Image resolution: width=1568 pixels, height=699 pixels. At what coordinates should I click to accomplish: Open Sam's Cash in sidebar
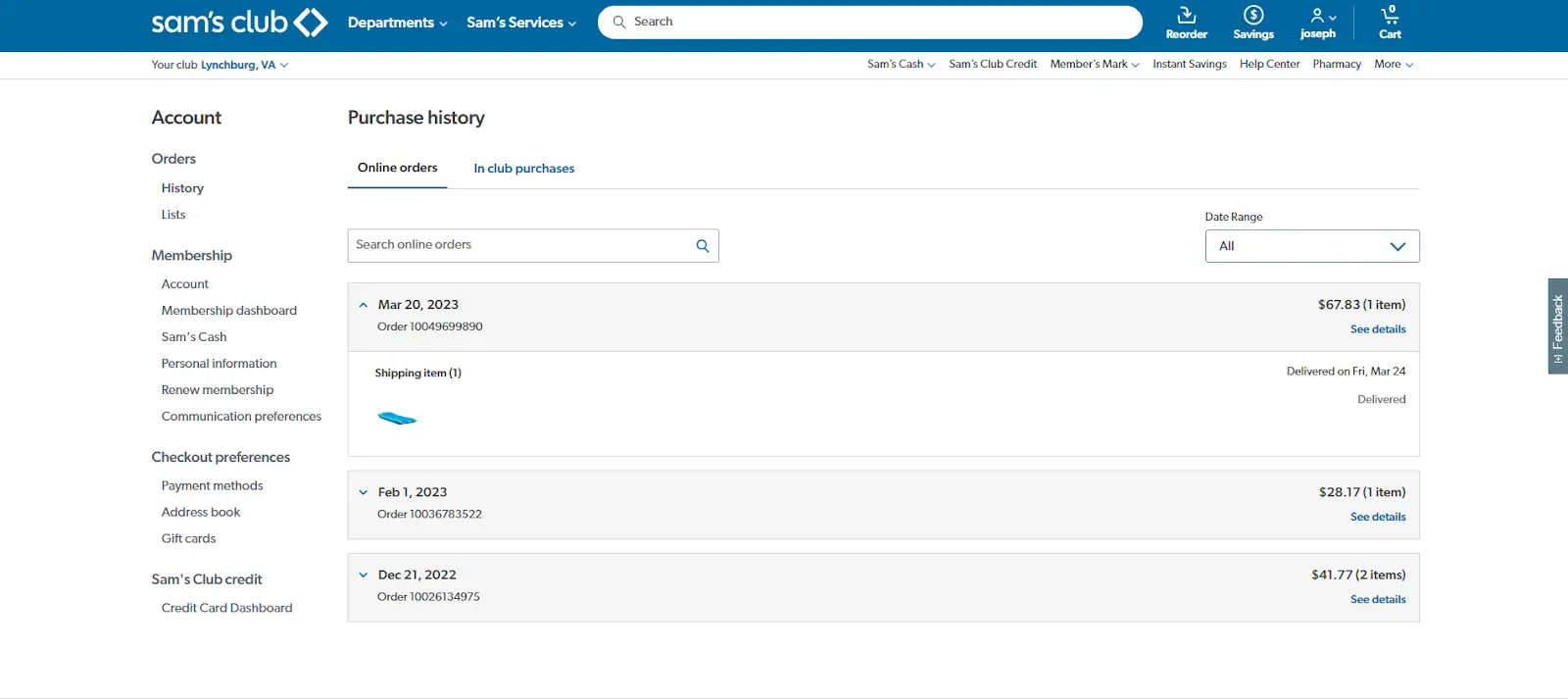[194, 337]
